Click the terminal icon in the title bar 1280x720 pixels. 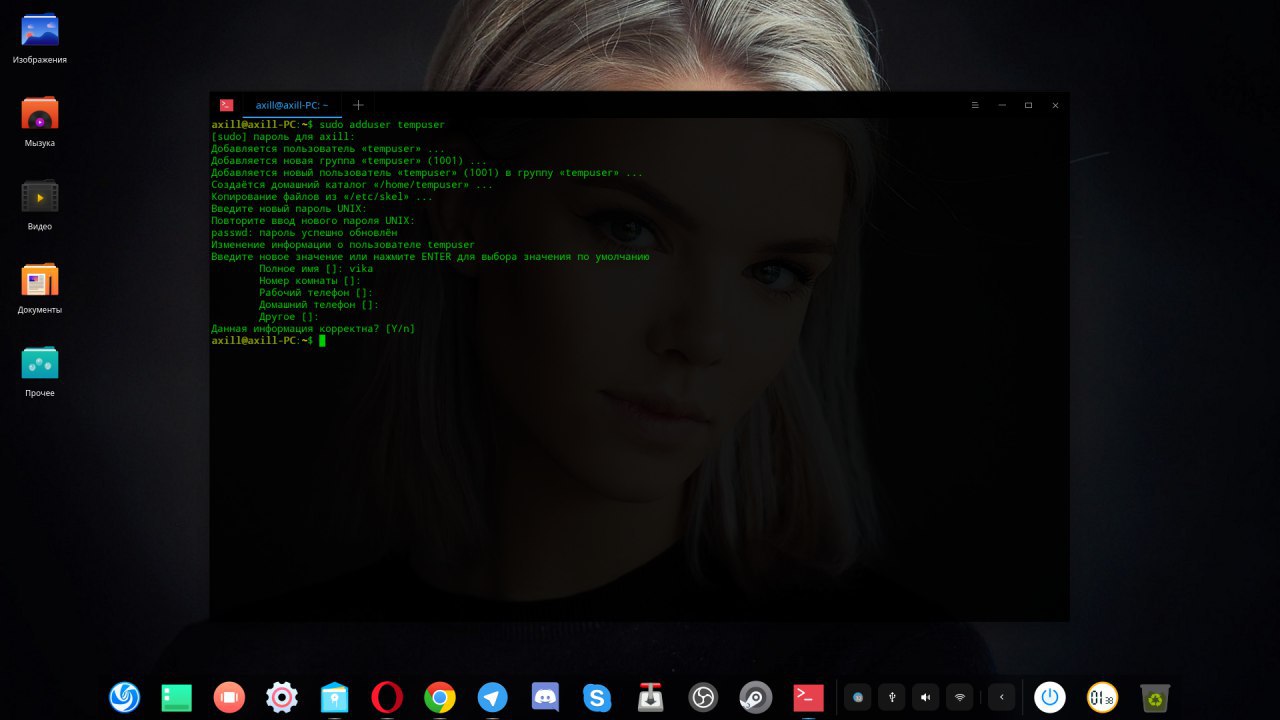227,105
